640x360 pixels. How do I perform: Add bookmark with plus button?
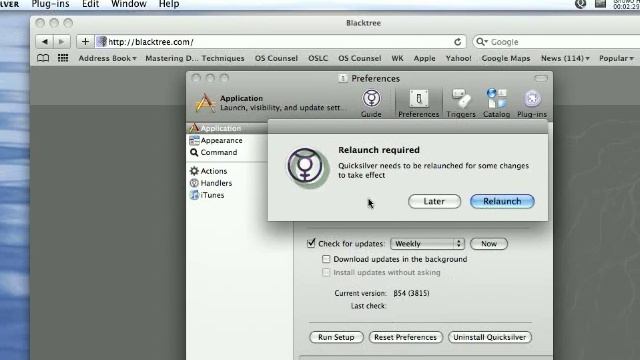click(x=85, y=42)
